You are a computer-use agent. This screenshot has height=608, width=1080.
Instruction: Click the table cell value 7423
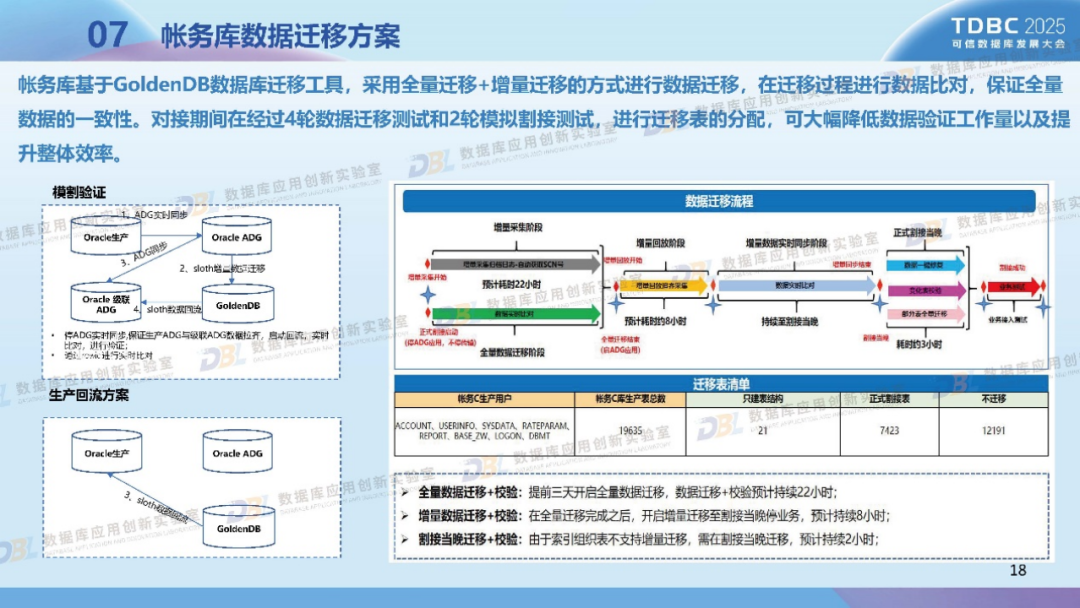[x=889, y=430]
